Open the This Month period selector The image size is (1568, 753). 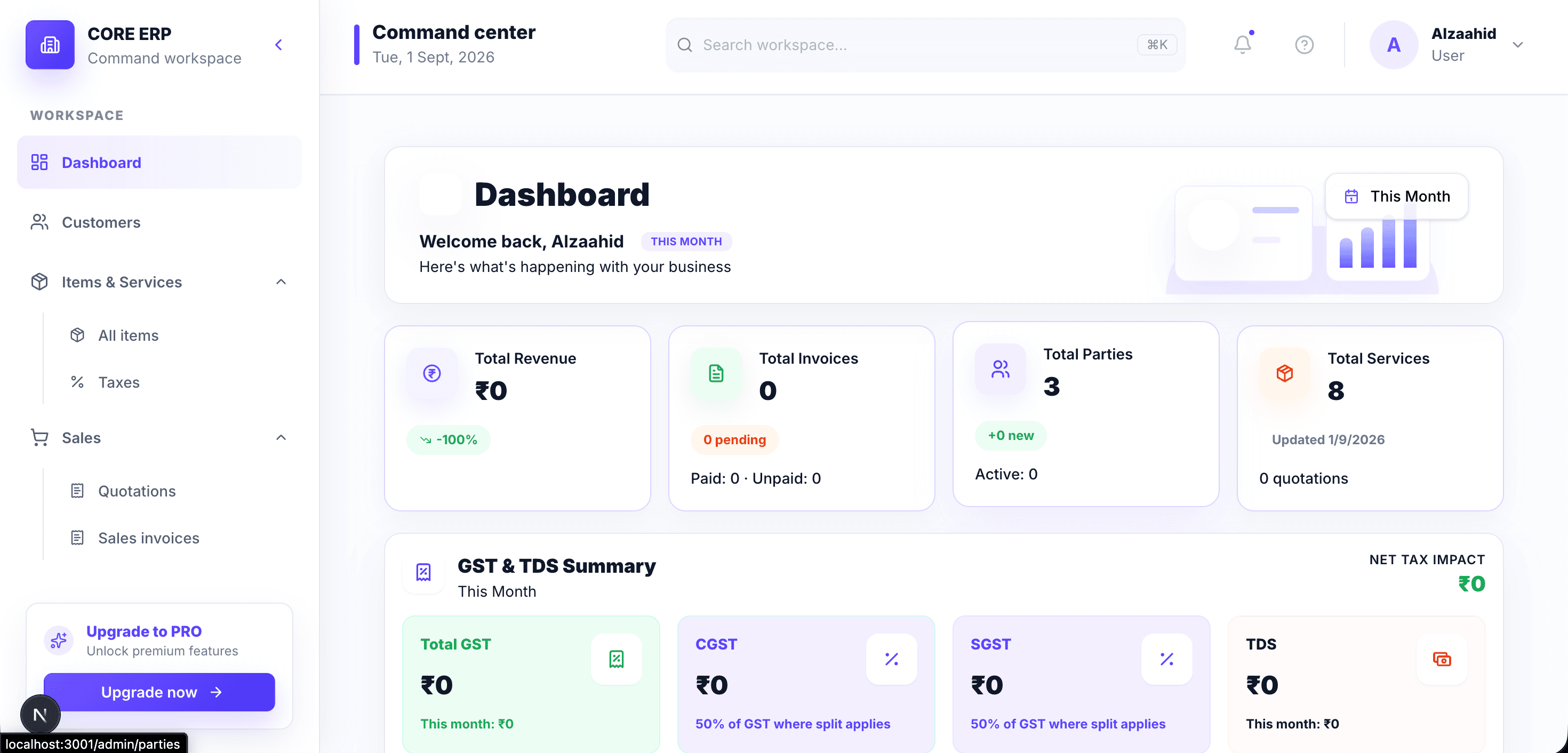pos(1396,196)
